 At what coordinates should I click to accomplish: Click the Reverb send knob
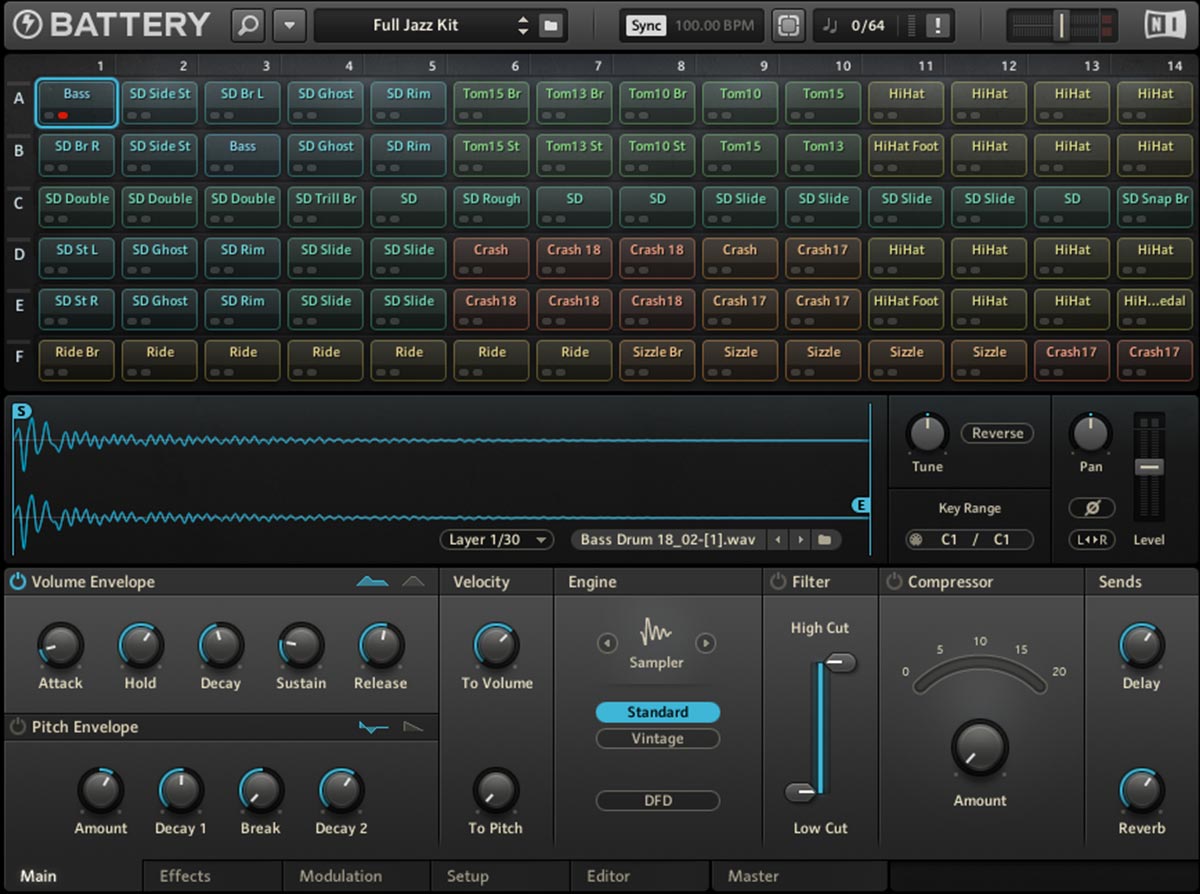coord(1141,791)
